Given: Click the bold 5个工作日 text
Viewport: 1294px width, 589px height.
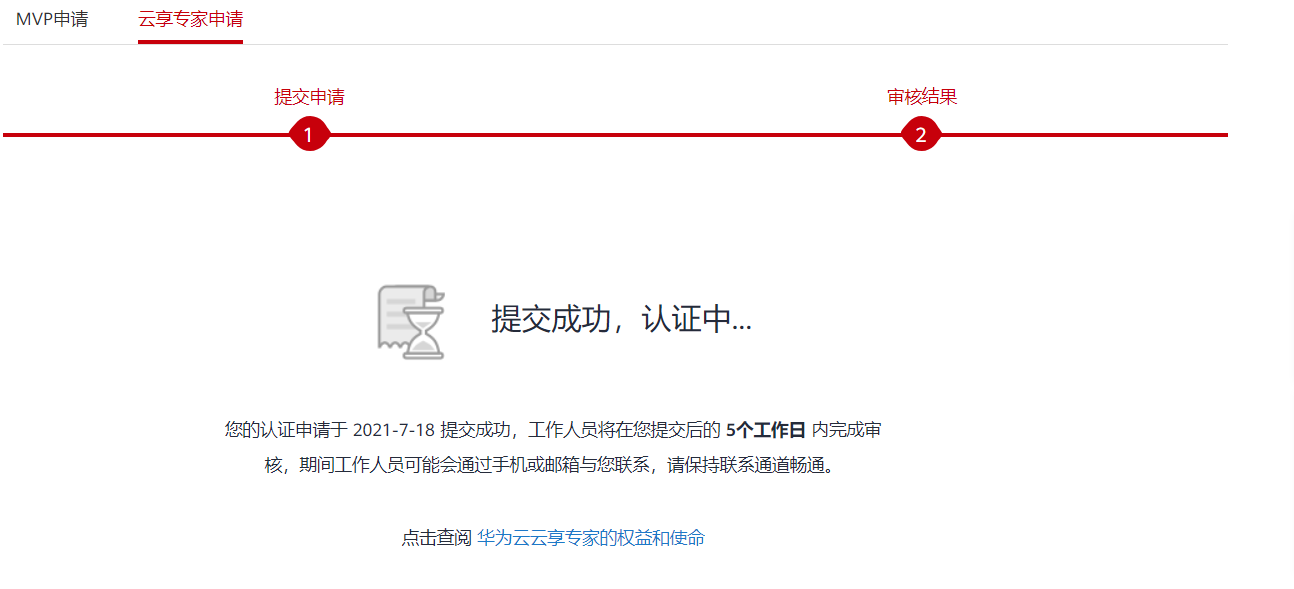Looking at the screenshot, I should click(766, 430).
